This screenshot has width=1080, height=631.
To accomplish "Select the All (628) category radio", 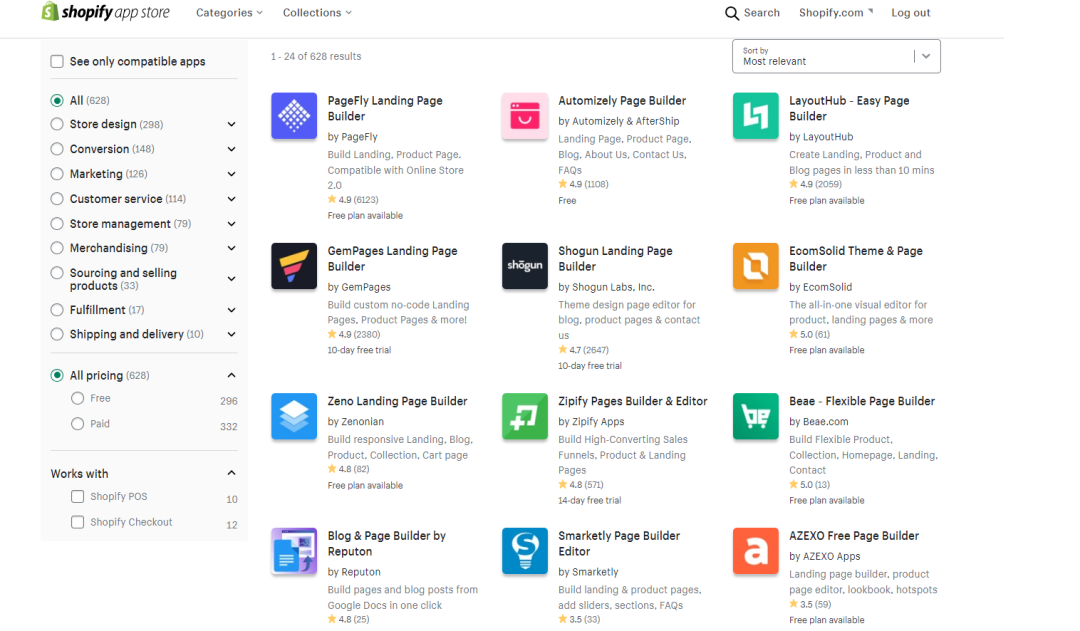I will point(57,101).
